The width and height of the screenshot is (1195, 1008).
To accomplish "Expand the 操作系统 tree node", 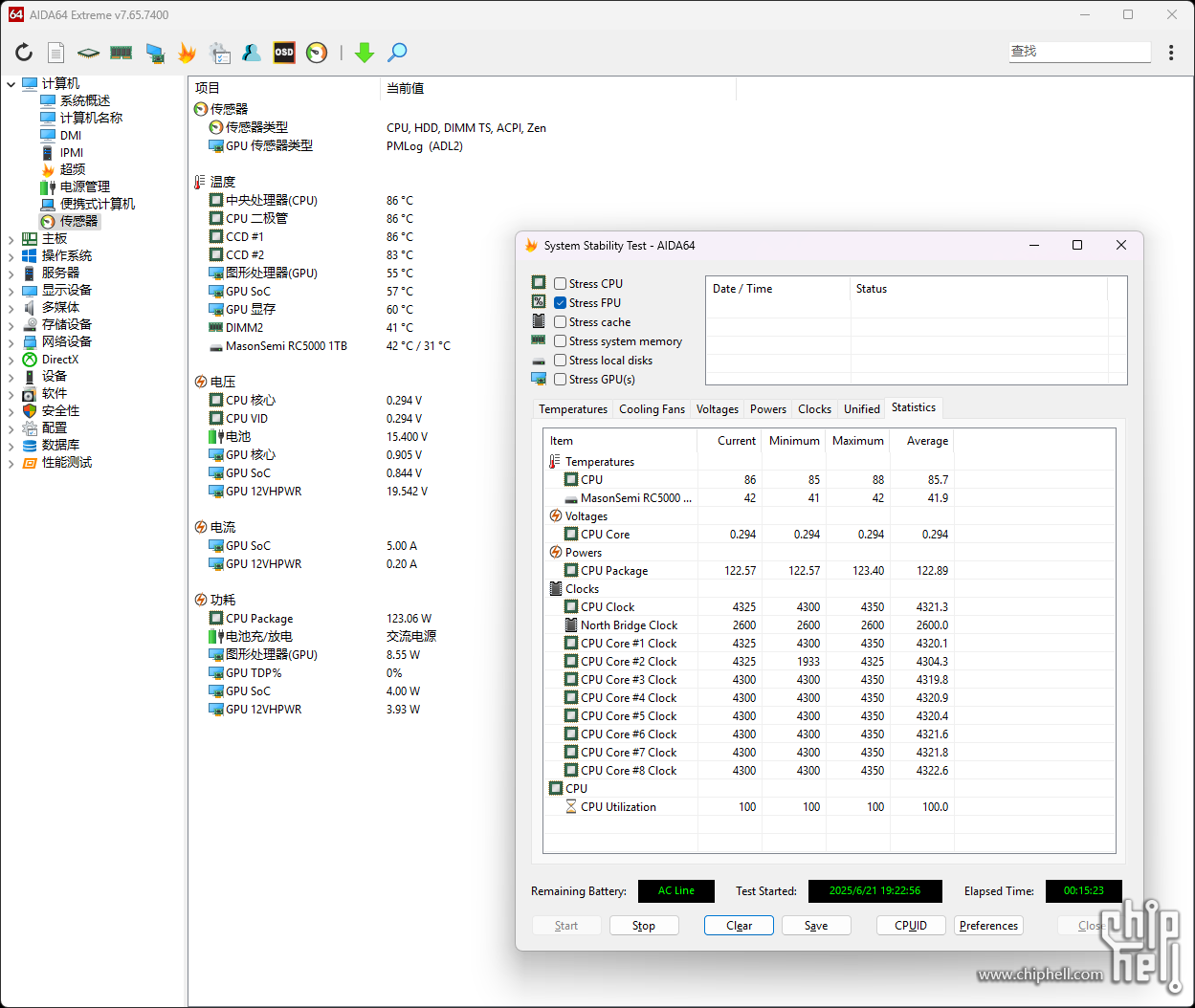I will pyautogui.click(x=11, y=256).
